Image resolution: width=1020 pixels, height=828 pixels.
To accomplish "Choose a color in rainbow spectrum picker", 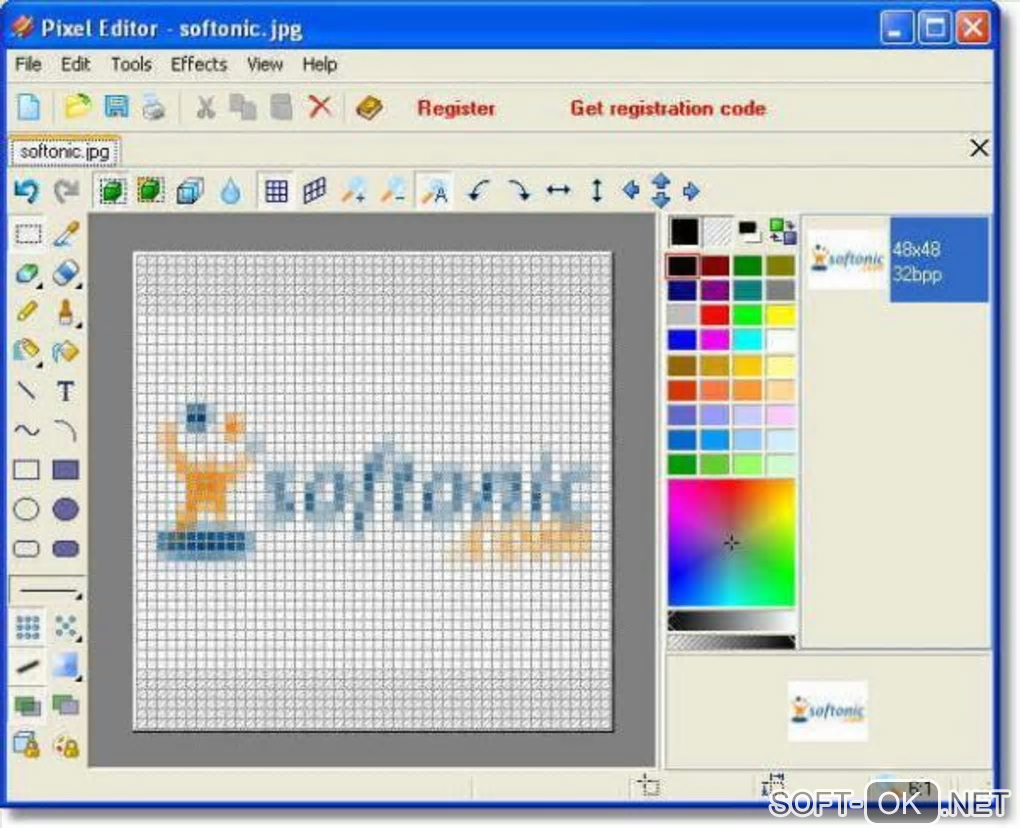I will [731, 543].
